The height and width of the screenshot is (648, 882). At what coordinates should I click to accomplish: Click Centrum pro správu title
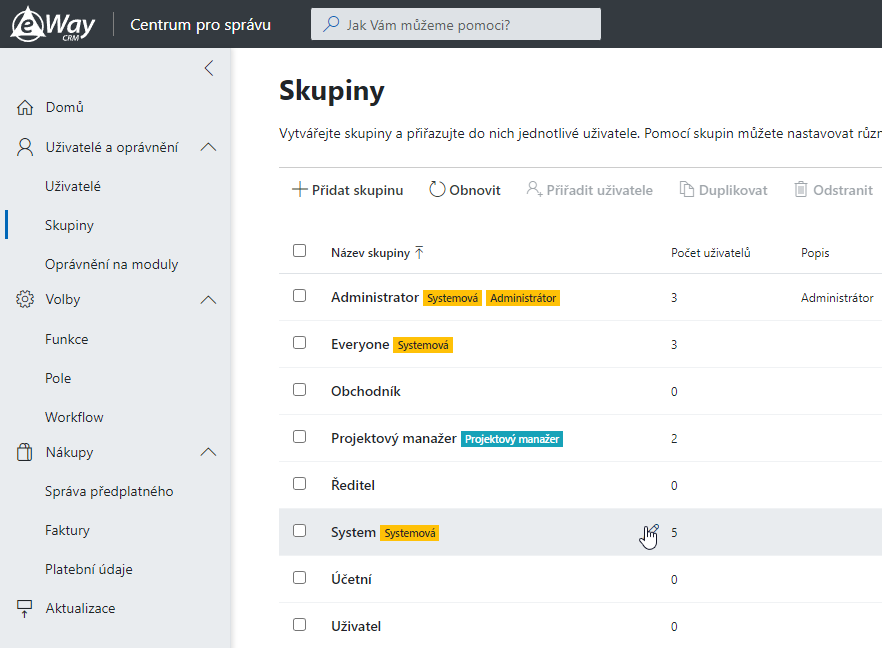(200, 25)
